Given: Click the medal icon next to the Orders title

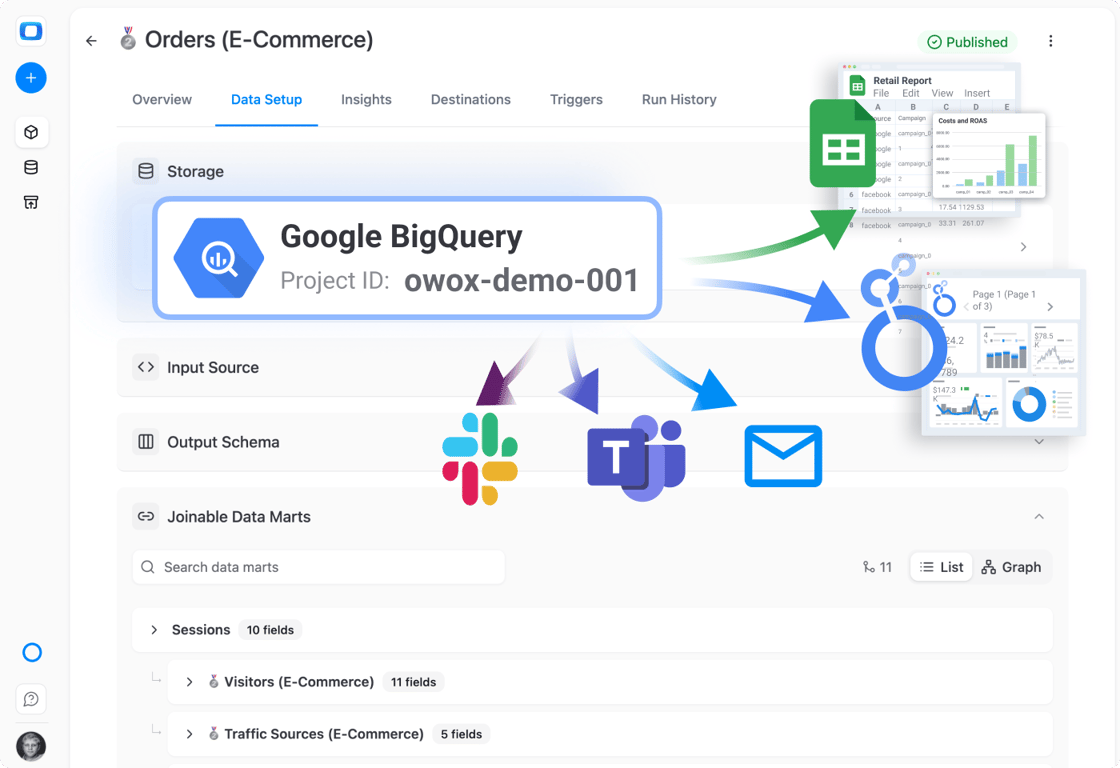Looking at the screenshot, I should coord(128,39).
